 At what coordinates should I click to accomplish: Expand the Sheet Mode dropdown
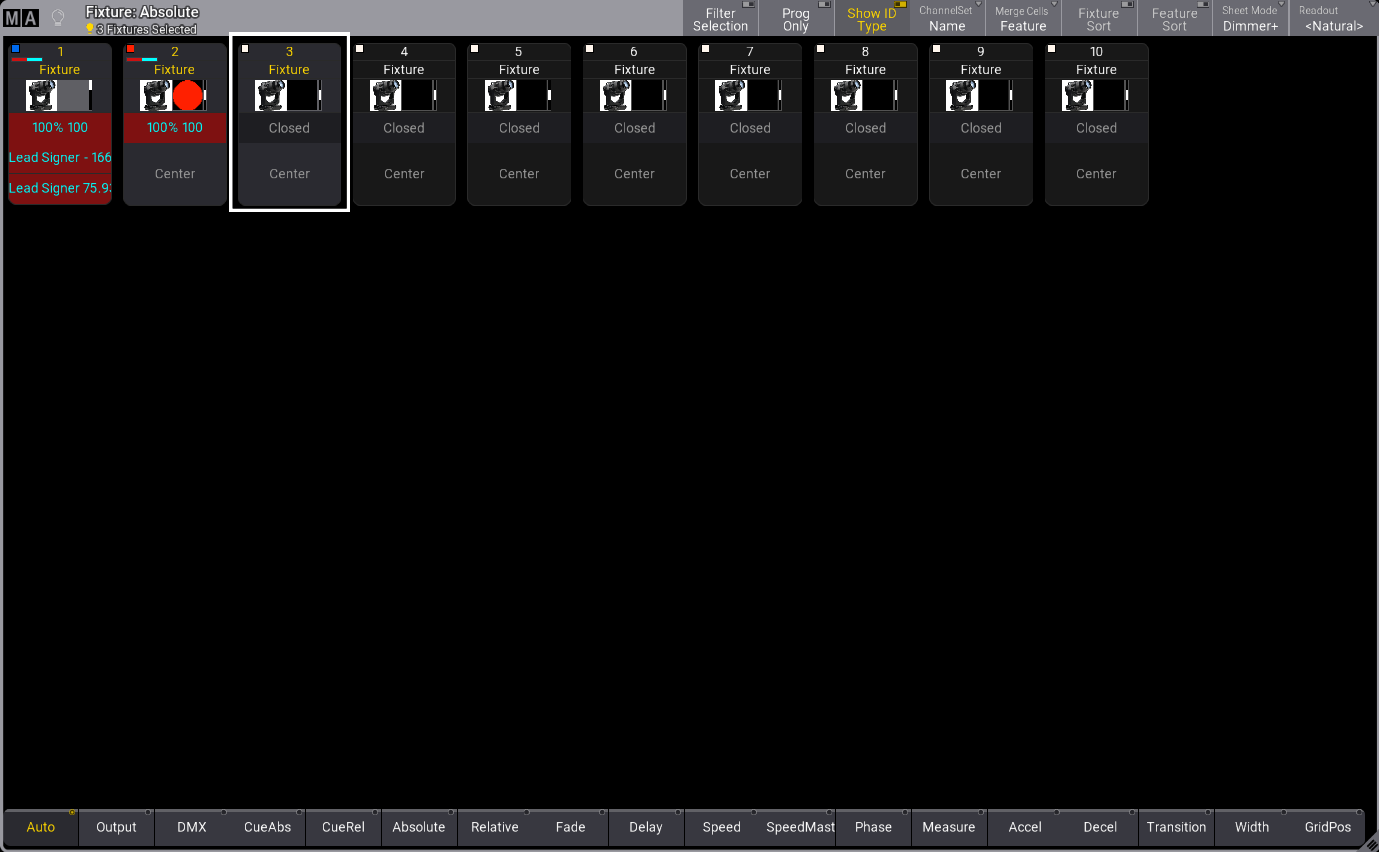1250,19
